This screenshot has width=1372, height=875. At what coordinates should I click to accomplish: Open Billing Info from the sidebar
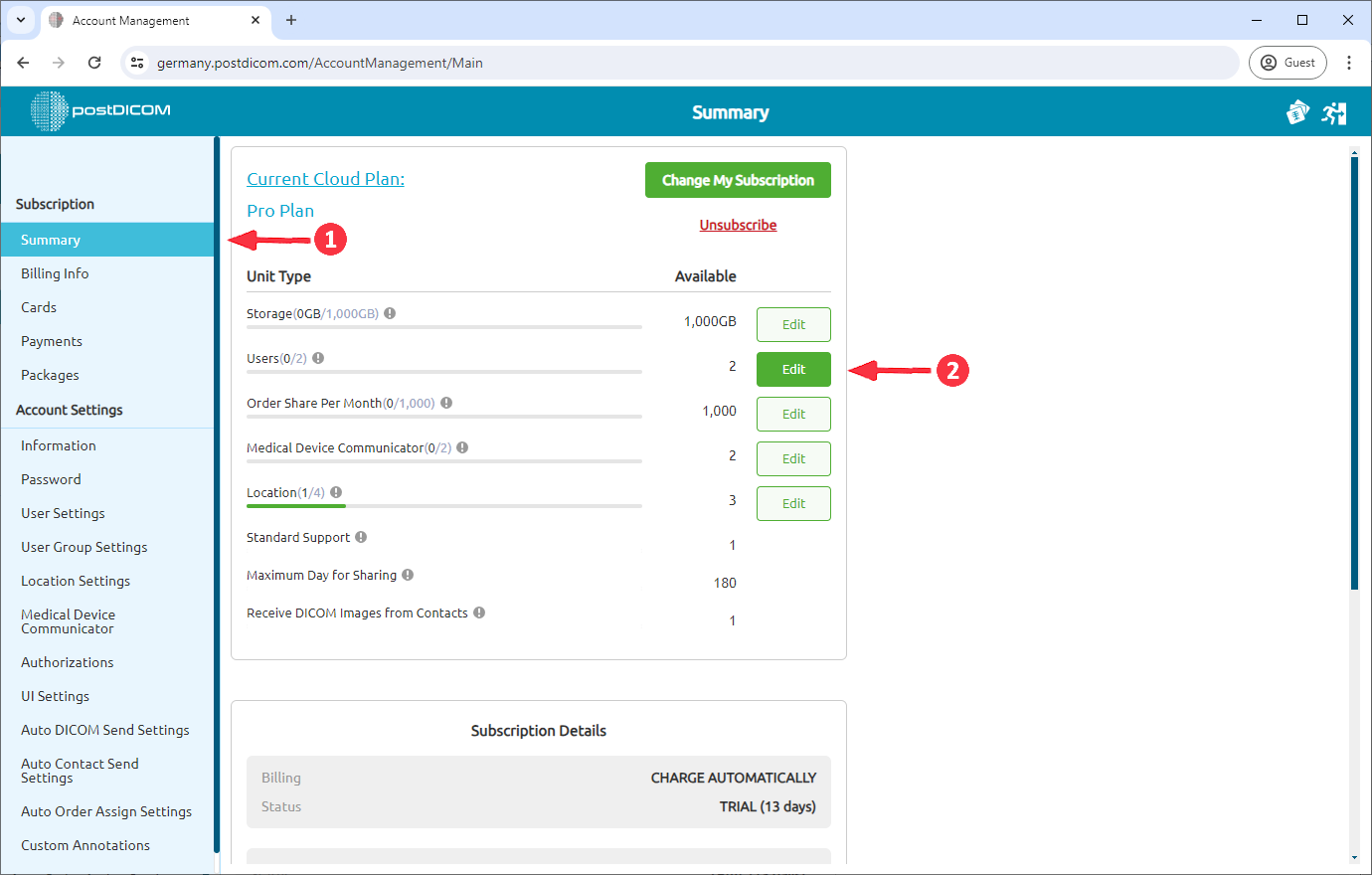point(55,272)
